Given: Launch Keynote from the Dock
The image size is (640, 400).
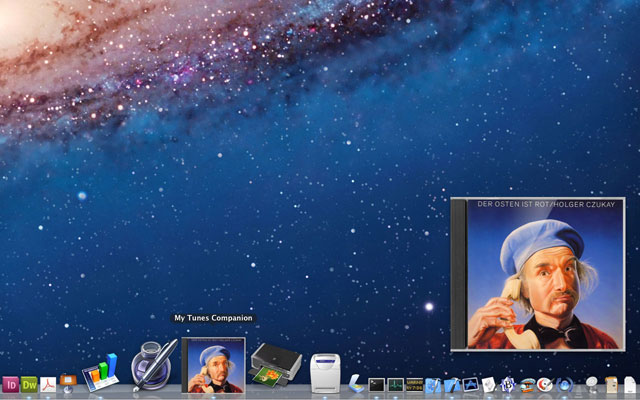Looking at the screenshot, I should (x=68, y=384).
